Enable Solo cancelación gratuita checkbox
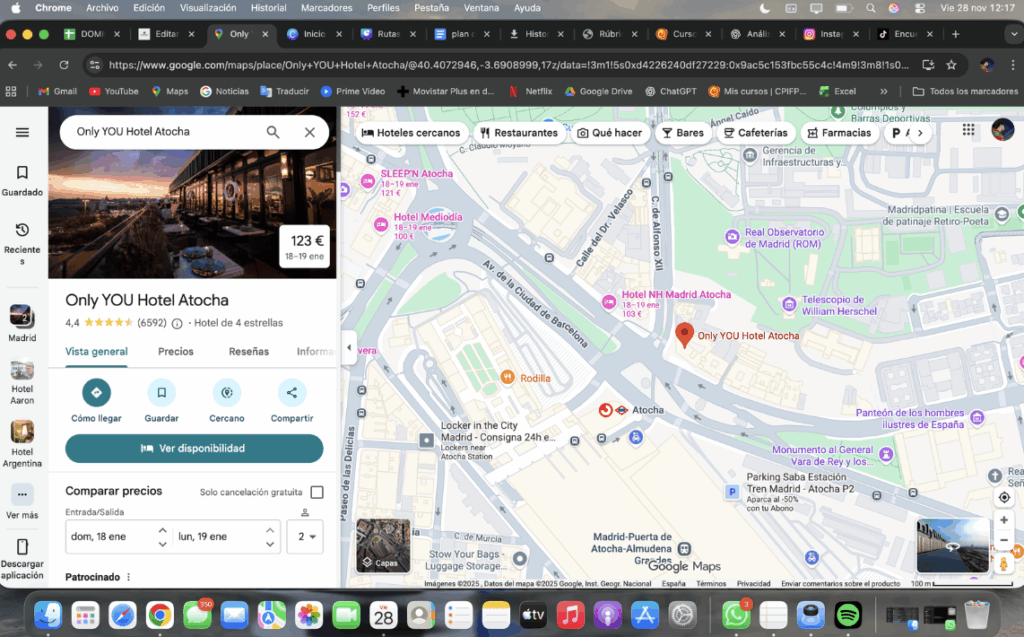This screenshot has width=1024, height=637. (317, 492)
